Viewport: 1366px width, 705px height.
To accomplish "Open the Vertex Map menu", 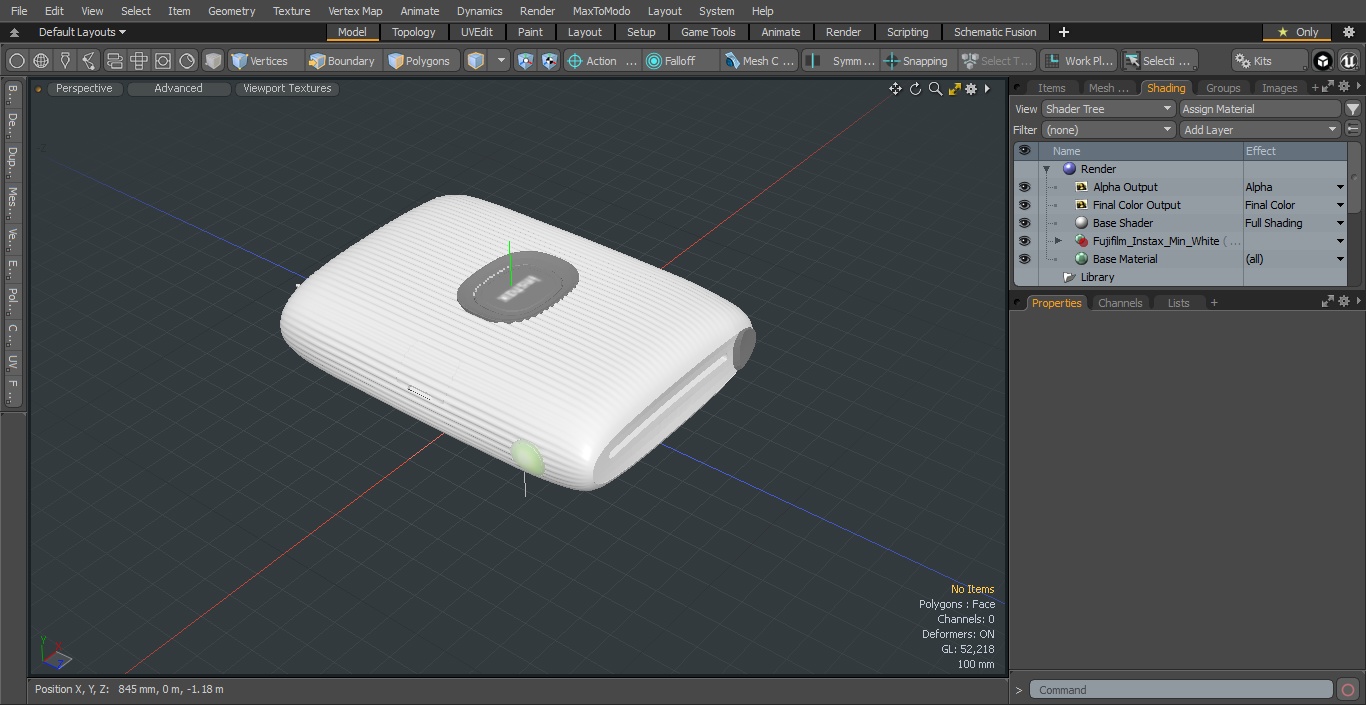I will point(355,11).
